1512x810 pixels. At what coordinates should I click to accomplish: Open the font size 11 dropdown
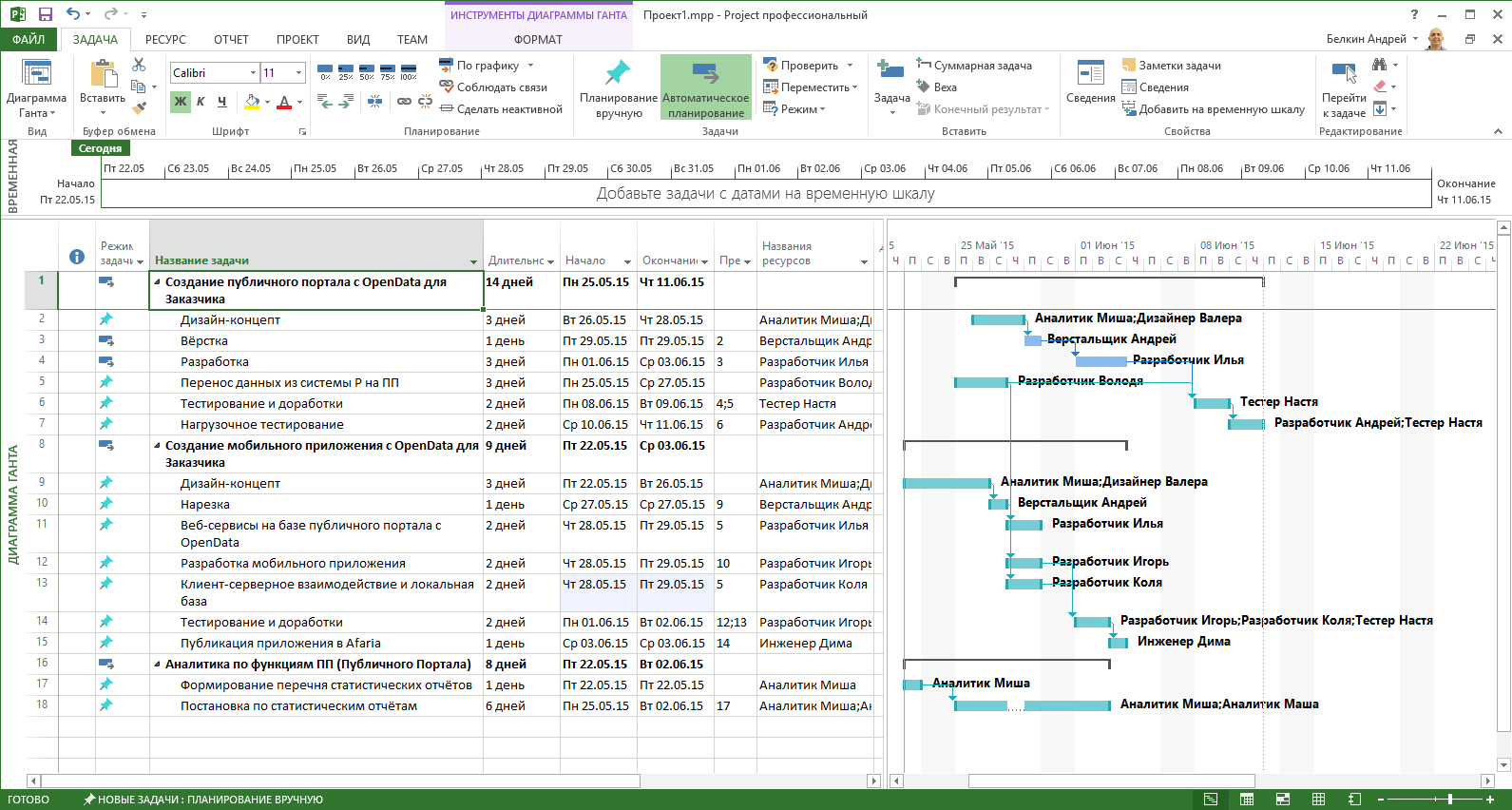point(299,72)
